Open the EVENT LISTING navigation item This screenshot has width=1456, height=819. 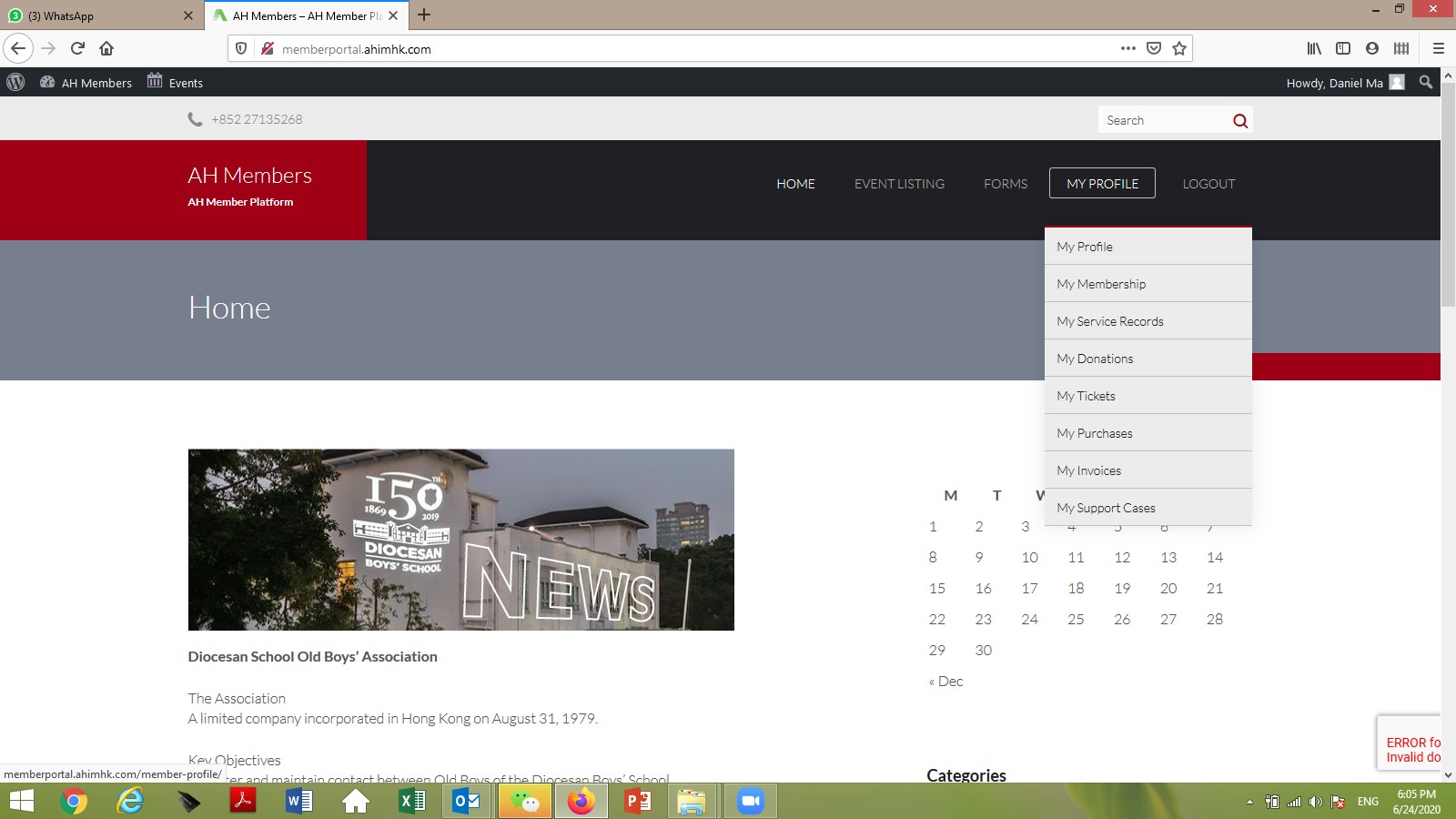coord(899,184)
